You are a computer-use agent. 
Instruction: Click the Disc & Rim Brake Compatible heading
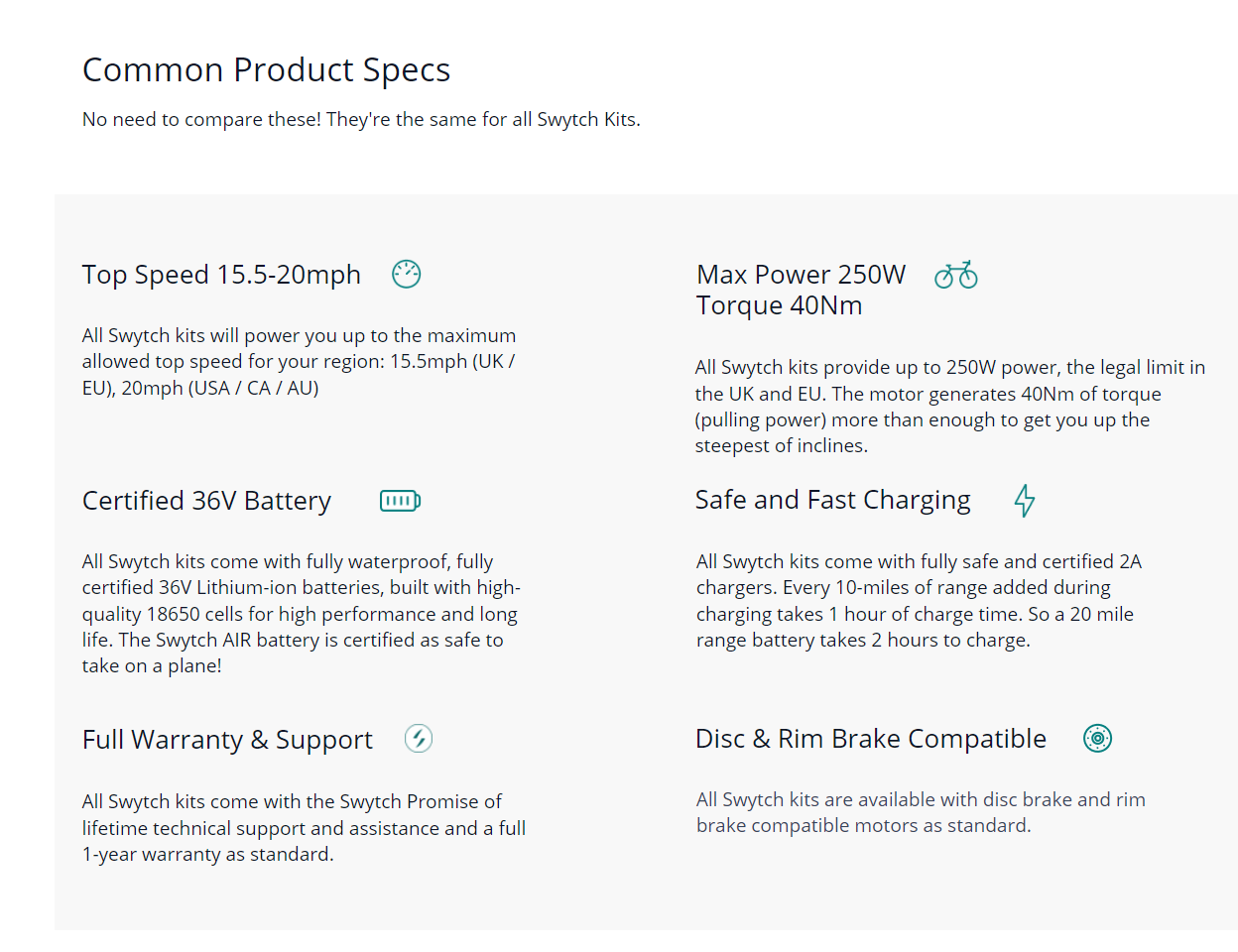tap(870, 739)
